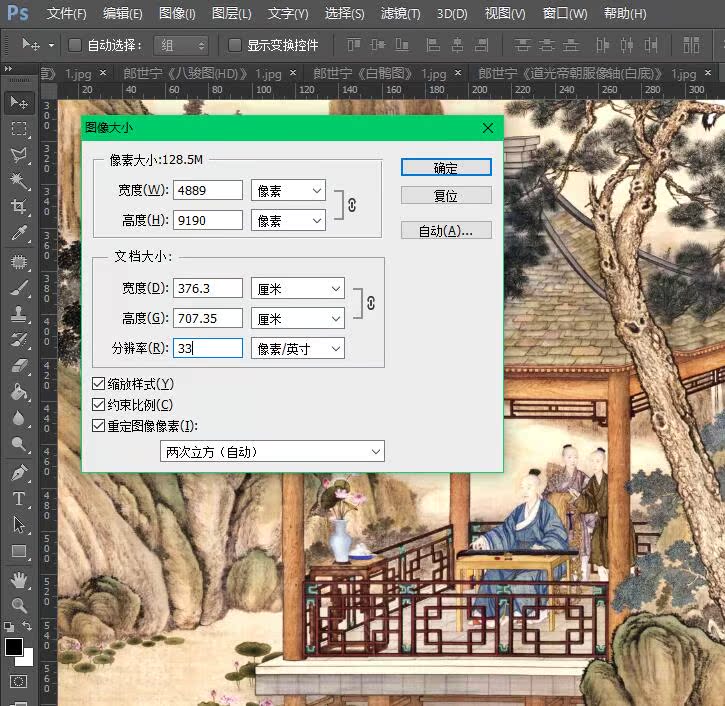The width and height of the screenshot is (725, 706).
Task: Uncheck 重定图像像素(I) option
Action: [x=98, y=425]
